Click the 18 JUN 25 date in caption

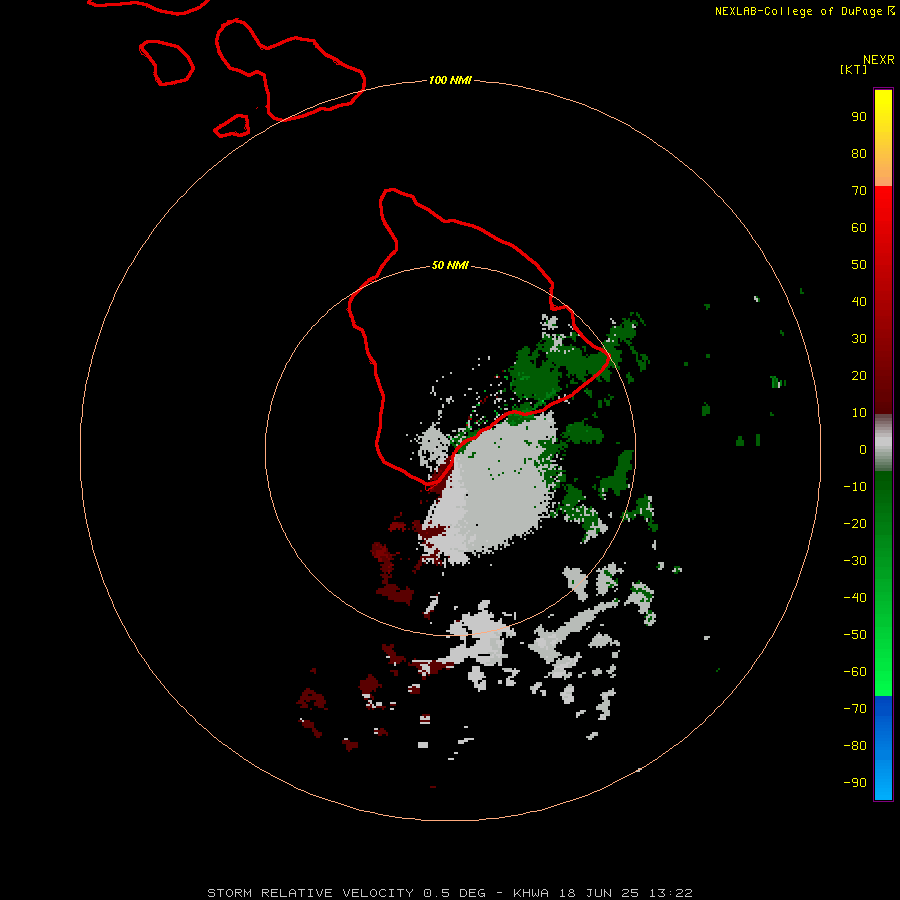[599, 893]
